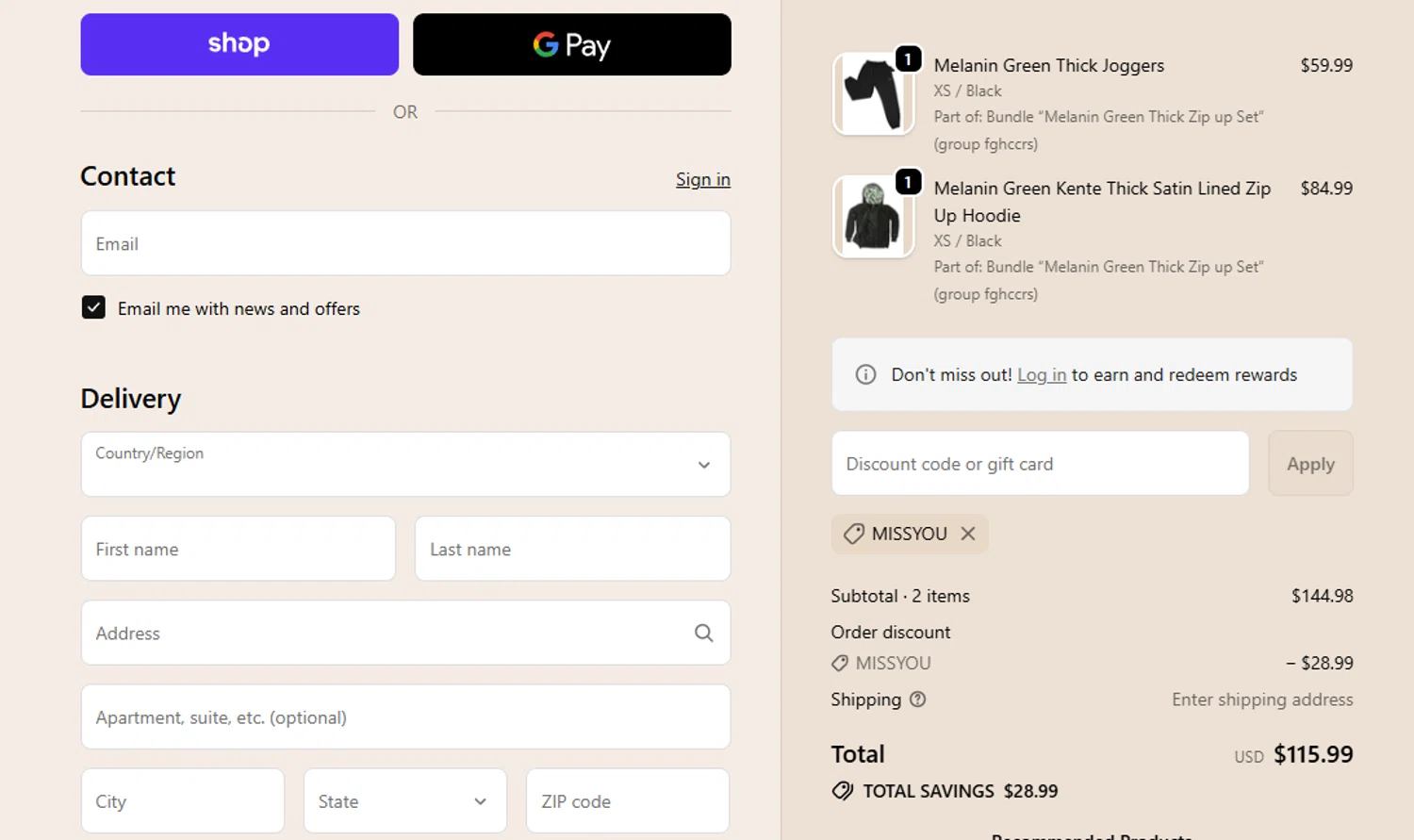Screen dimensions: 1414x840
Task: Uncheck Email me with news and offers
Action: pyautogui.click(x=93, y=307)
